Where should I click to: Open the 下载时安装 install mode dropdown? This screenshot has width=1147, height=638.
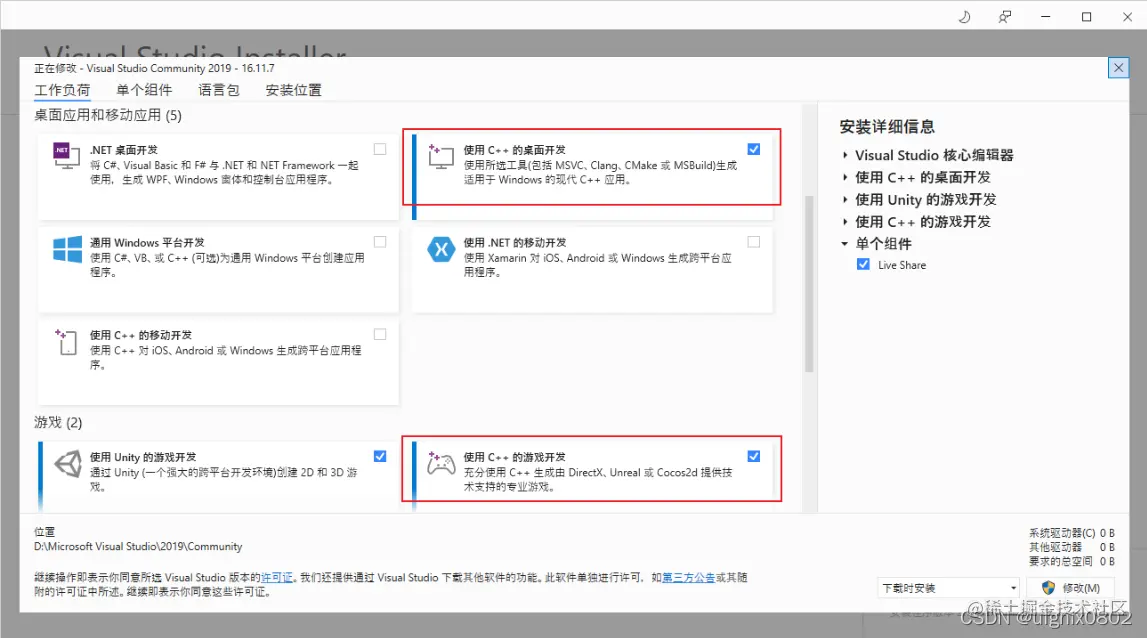point(949,588)
